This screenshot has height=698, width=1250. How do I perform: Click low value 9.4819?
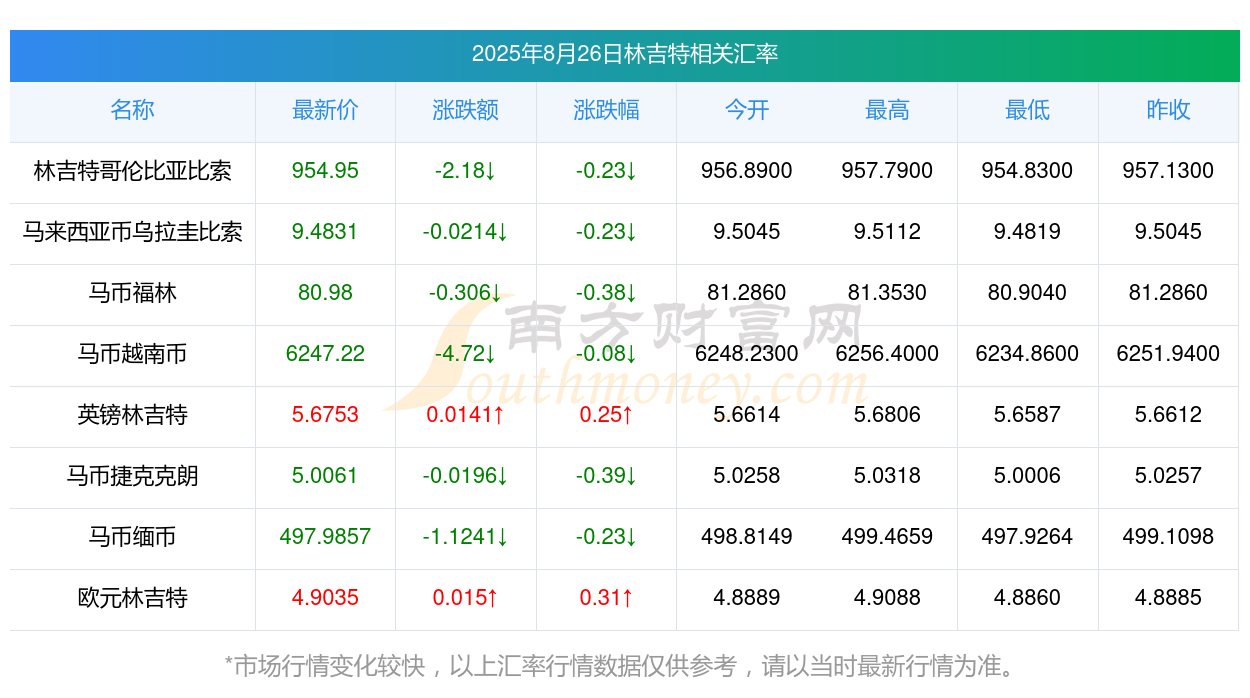click(x=1027, y=232)
